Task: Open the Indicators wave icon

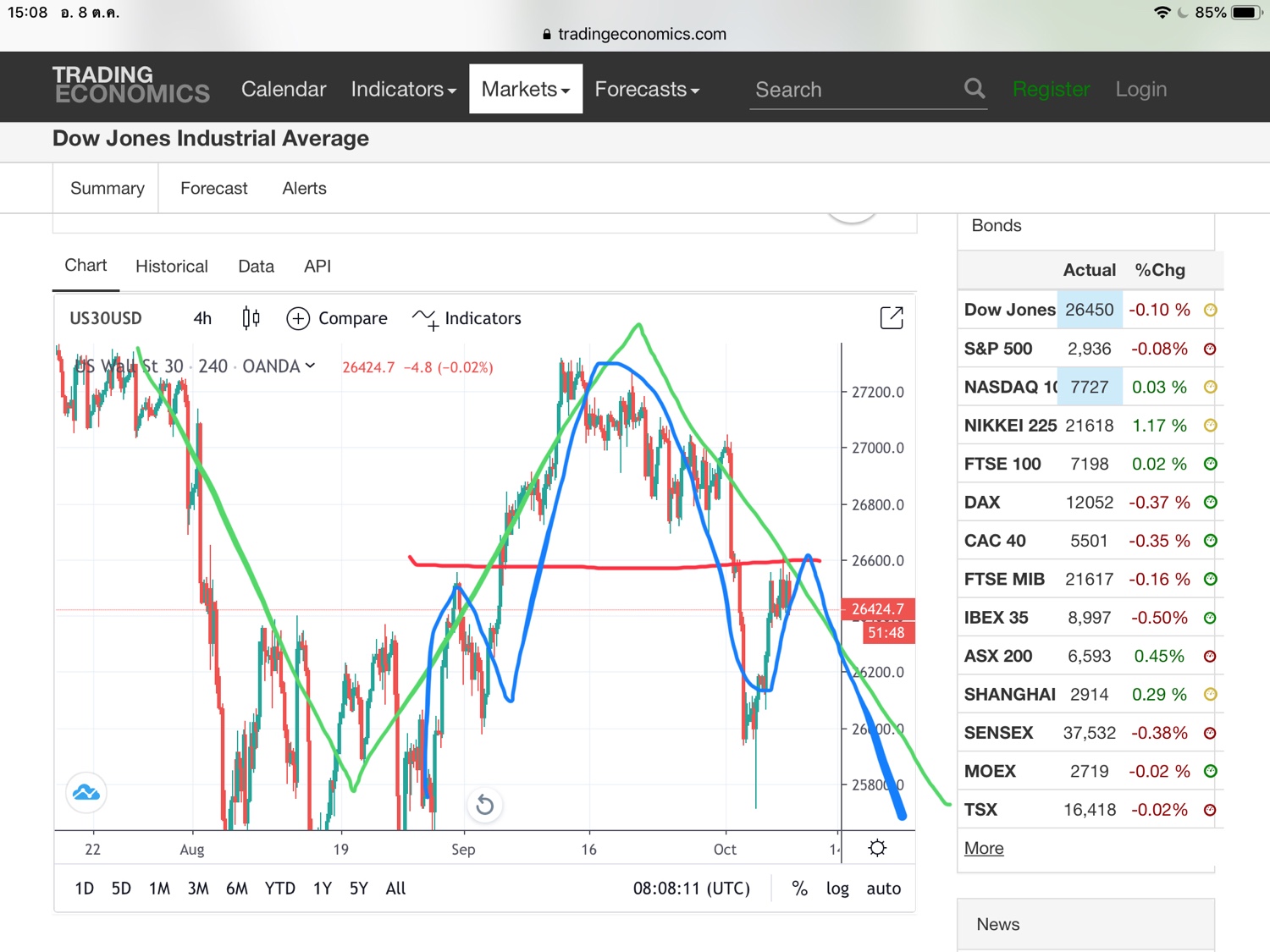Action: [x=425, y=318]
